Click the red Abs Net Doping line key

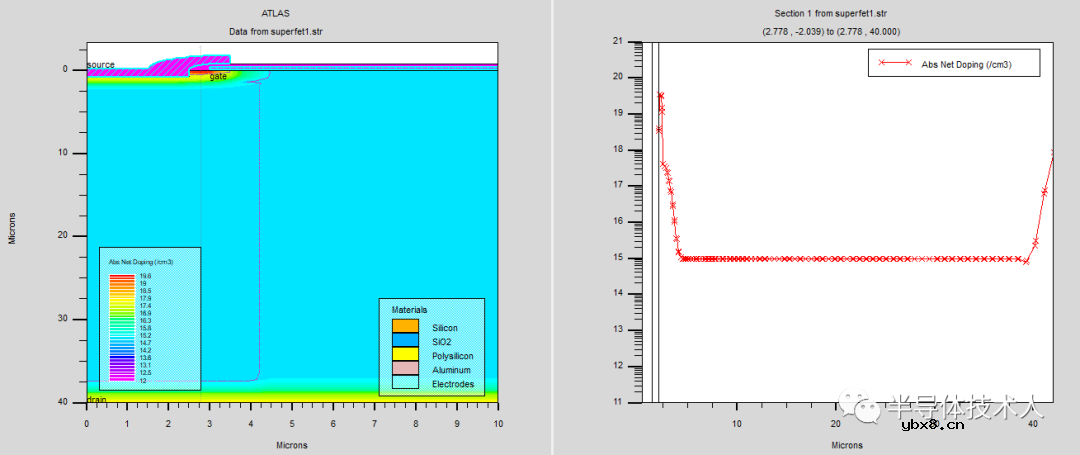tap(893, 62)
